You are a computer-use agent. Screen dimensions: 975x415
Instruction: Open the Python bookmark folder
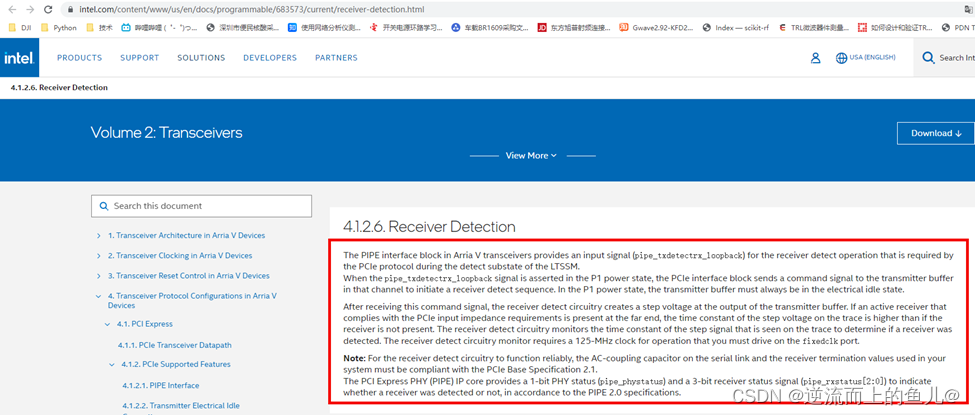(59, 27)
